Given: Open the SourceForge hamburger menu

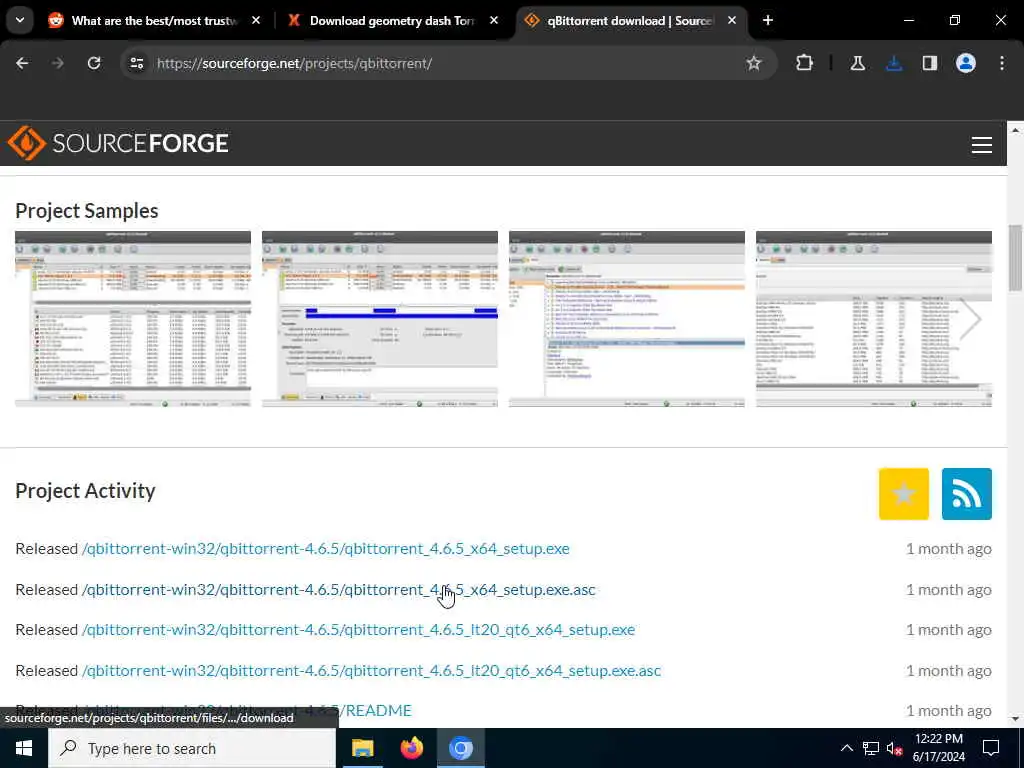Looking at the screenshot, I should click(x=982, y=144).
